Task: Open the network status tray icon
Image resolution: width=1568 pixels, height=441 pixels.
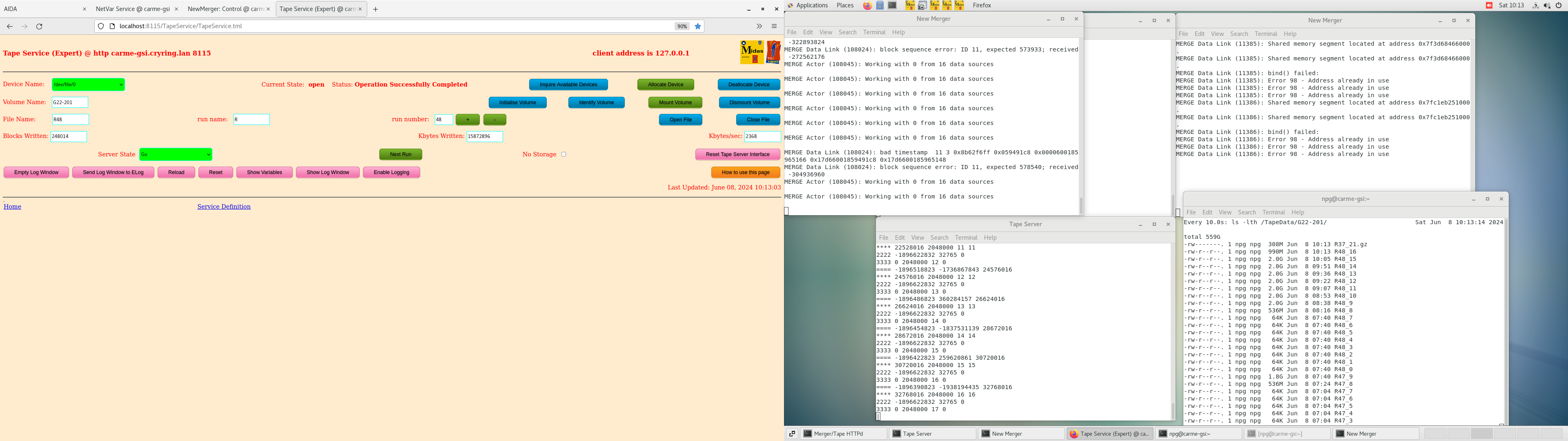Action: click(x=1535, y=5)
